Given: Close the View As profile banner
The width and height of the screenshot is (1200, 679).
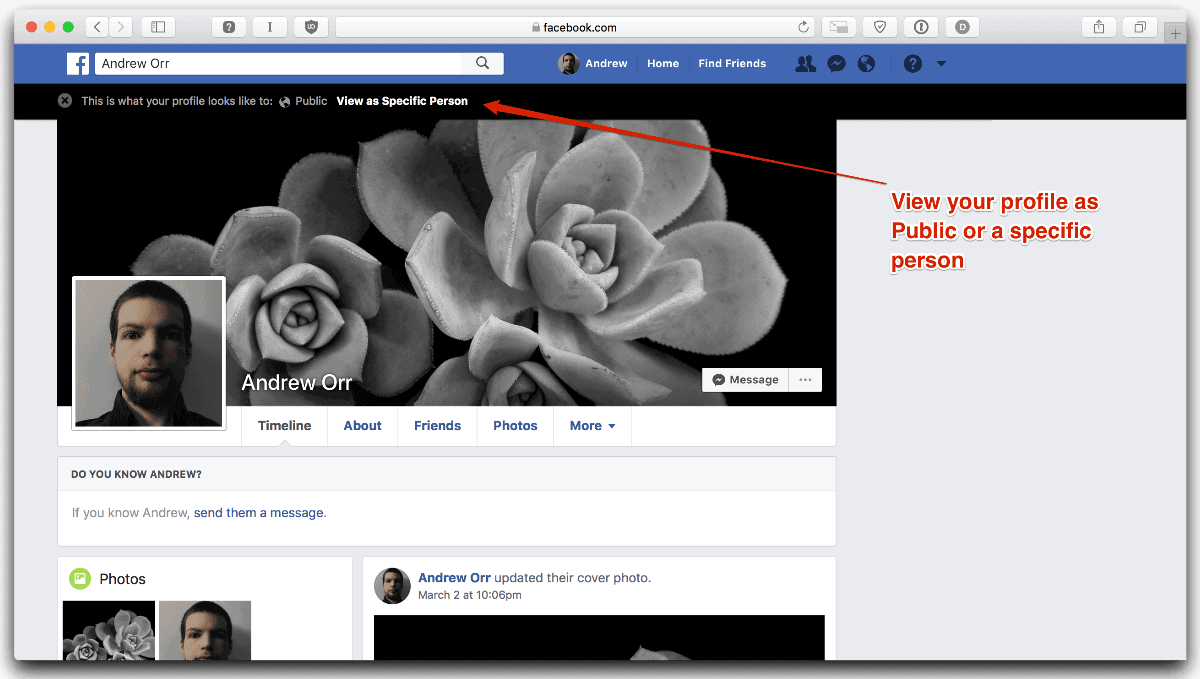Looking at the screenshot, I should tap(65, 101).
